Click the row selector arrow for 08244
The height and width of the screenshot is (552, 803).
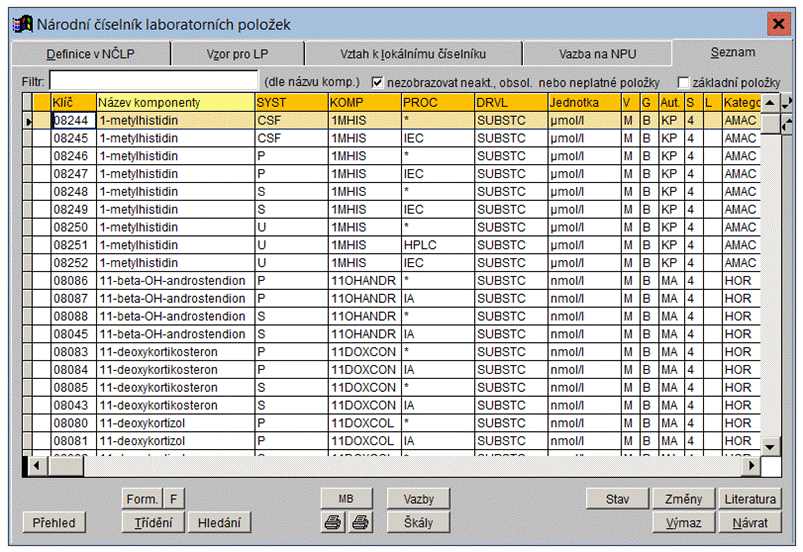point(28,121)
